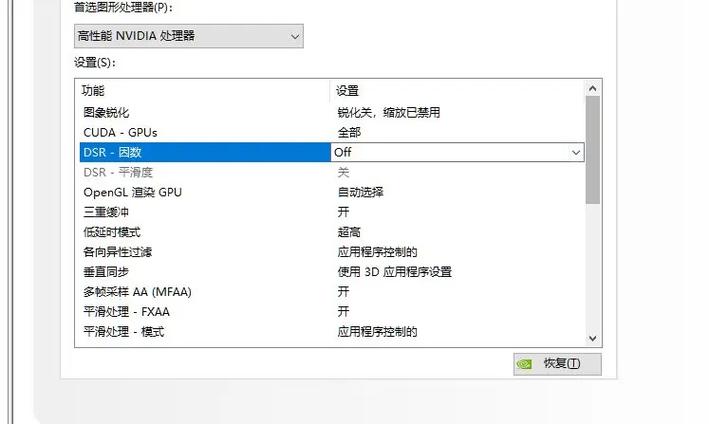Click the NVIDIA logo icon beside 恢复
Viewport: 709px width, 424px height.
click(526, 363)
